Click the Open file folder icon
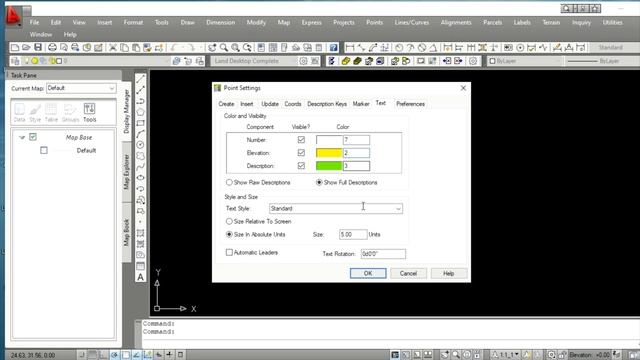Viewport: 640px width, 360px height. point(27,48)
